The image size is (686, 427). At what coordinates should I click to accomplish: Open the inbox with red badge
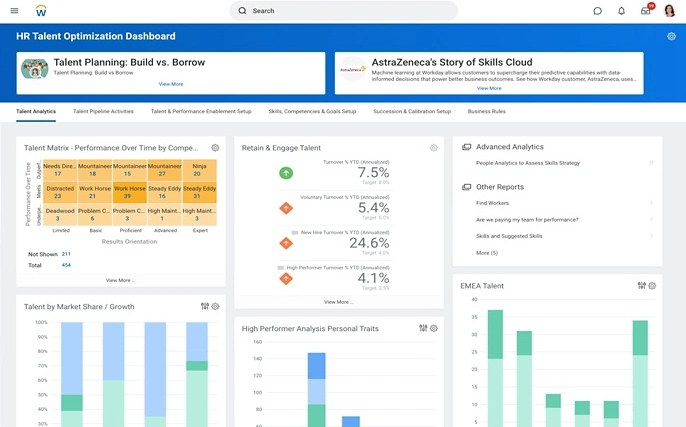(647, 10)
